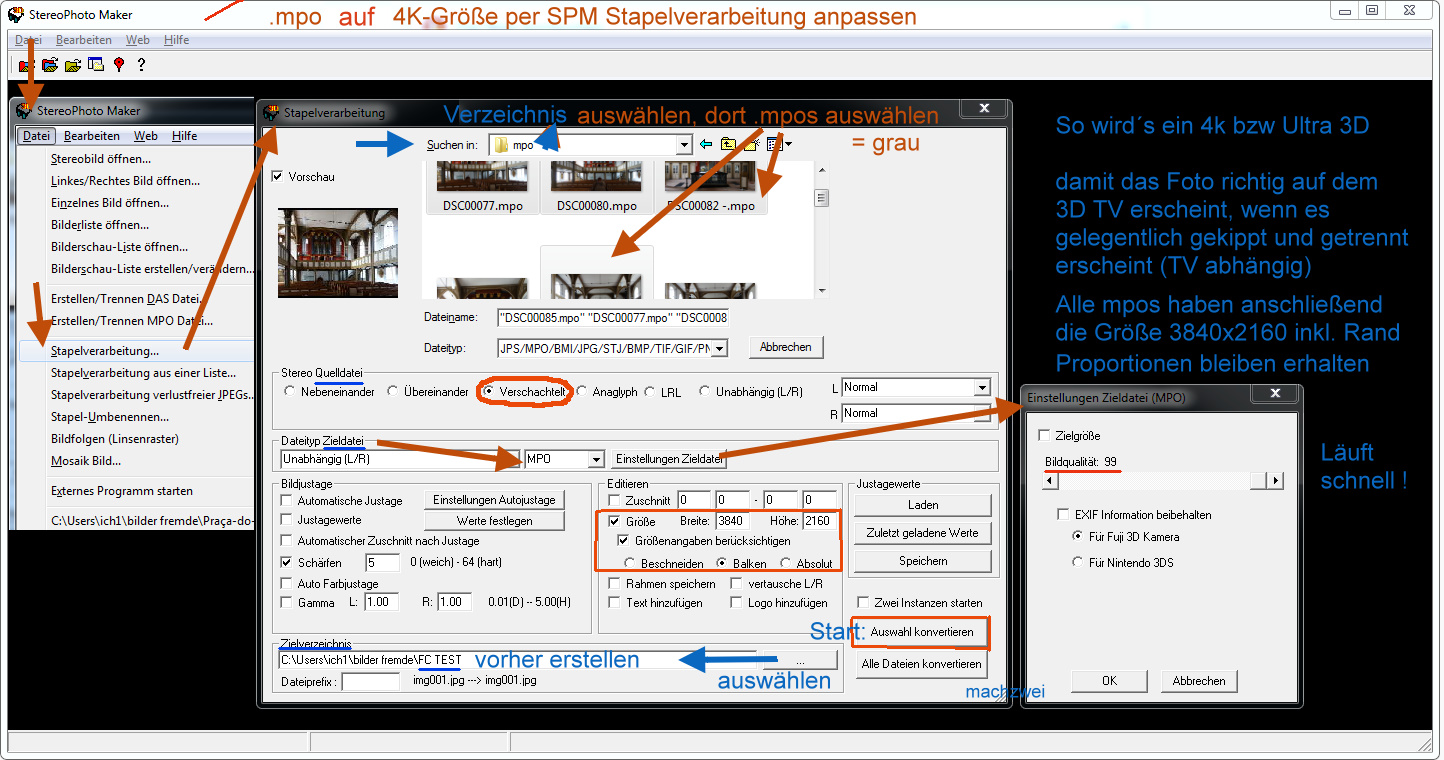Choose the Anaglyph source format
Screen dimensions: 1444x760
(x=581, y=392)
